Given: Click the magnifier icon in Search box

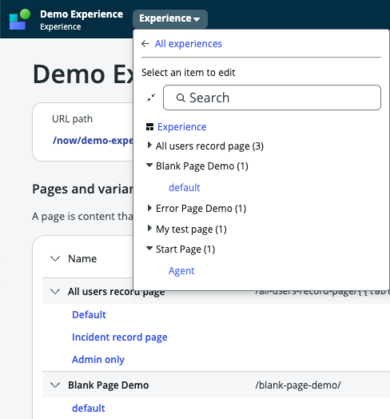Looking at the screenshot, I should pyautogui.click(x=180, y=98).
